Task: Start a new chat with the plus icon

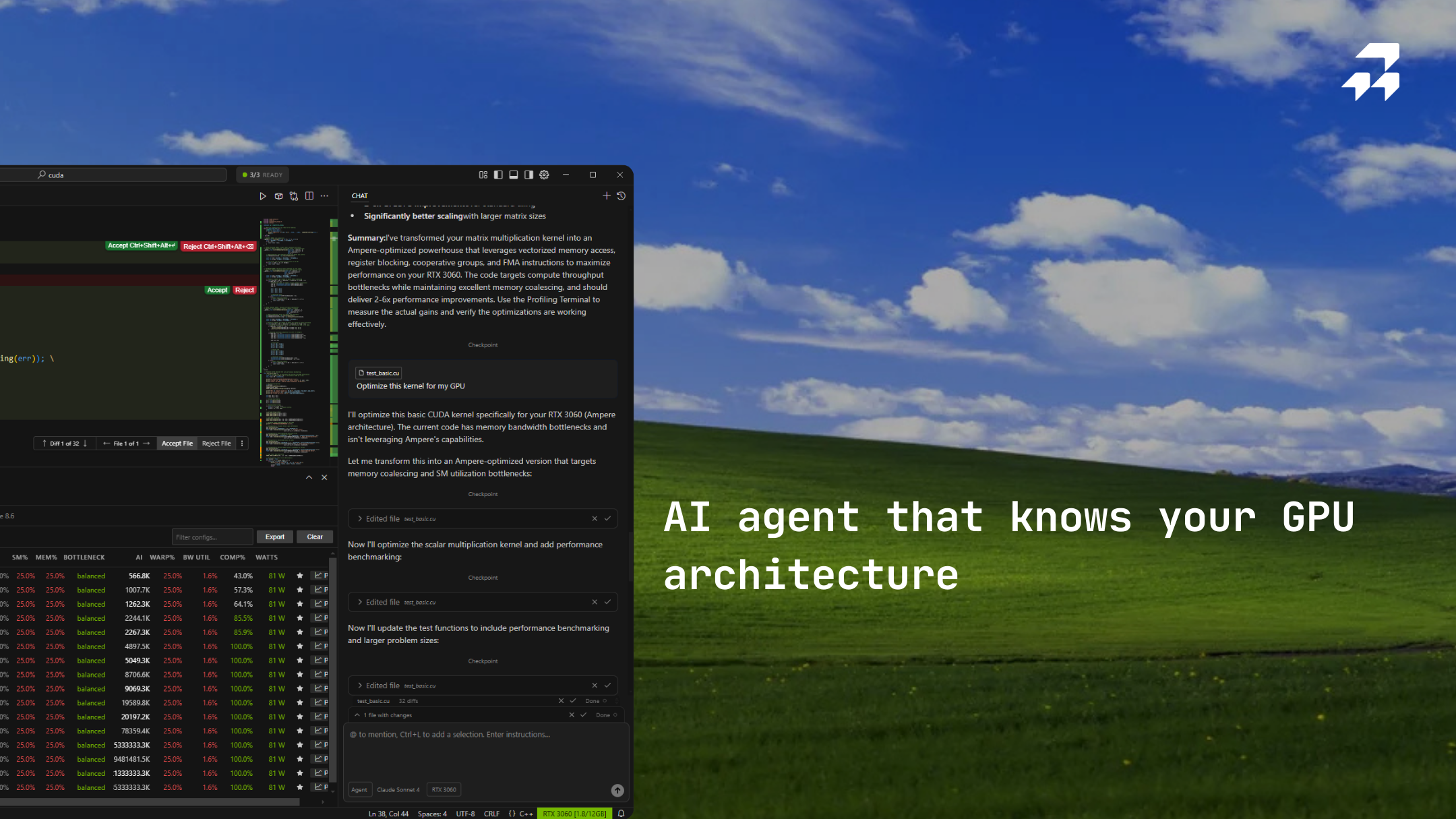Action: click(x=606, y=195)
